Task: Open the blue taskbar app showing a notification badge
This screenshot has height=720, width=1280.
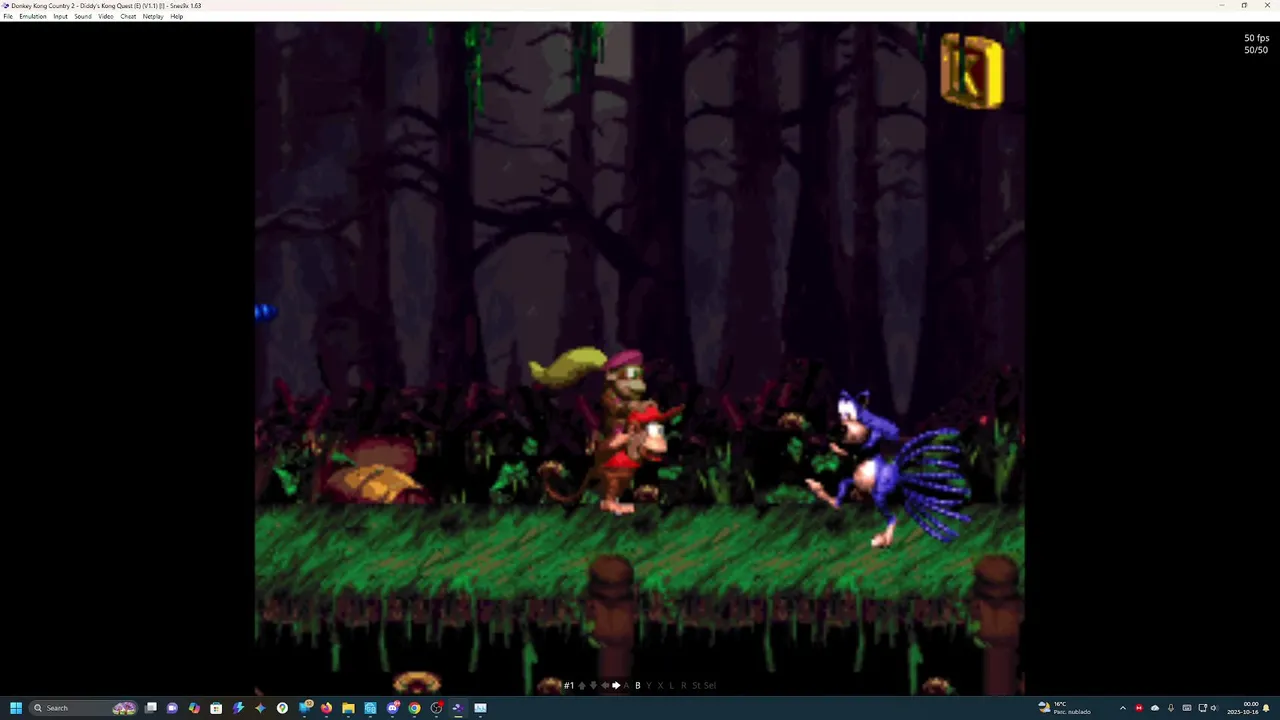Action: 305,708
